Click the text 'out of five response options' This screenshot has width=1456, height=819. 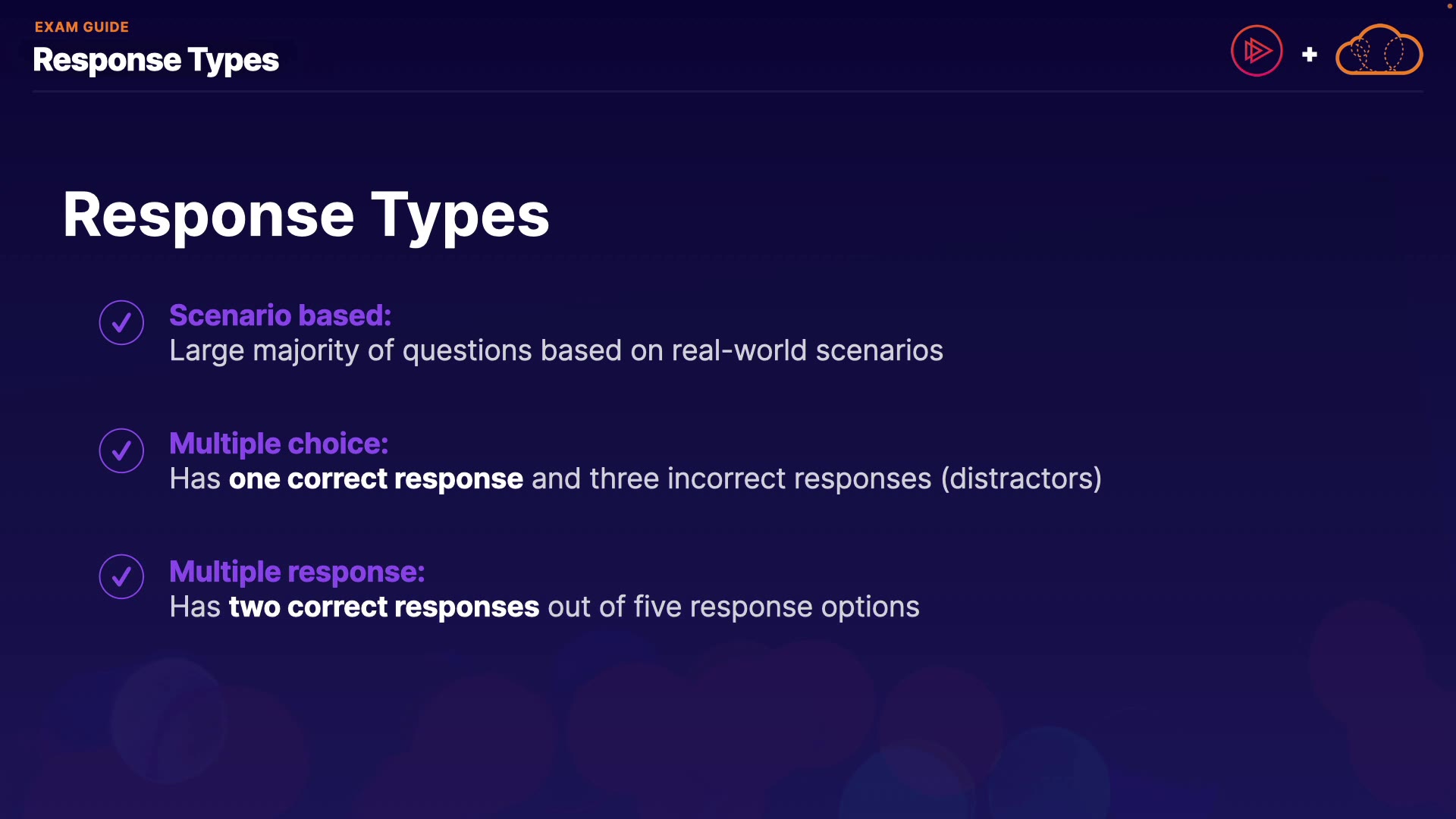point(733,607)
